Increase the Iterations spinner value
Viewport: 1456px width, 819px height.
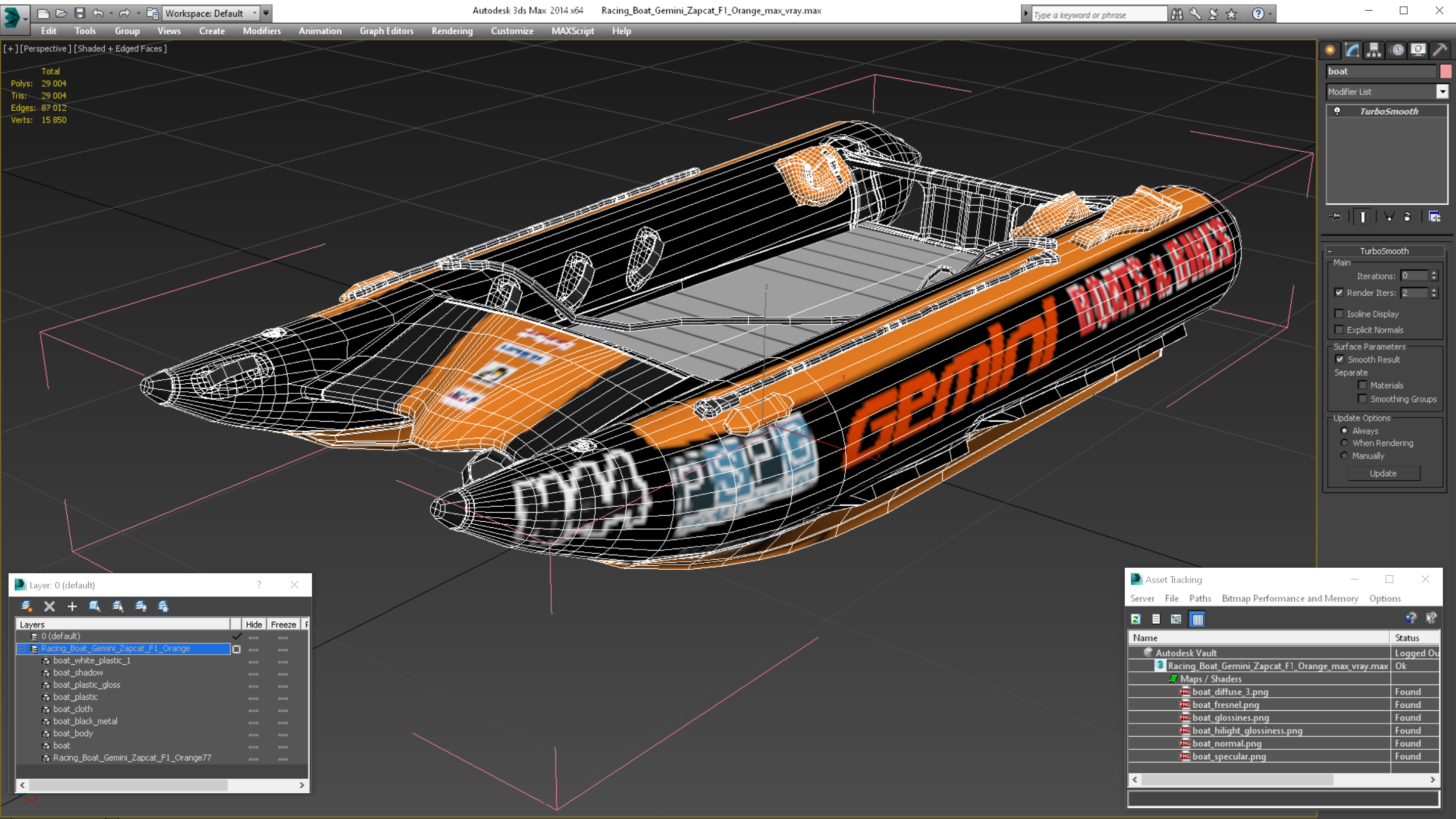[1433, 273]
